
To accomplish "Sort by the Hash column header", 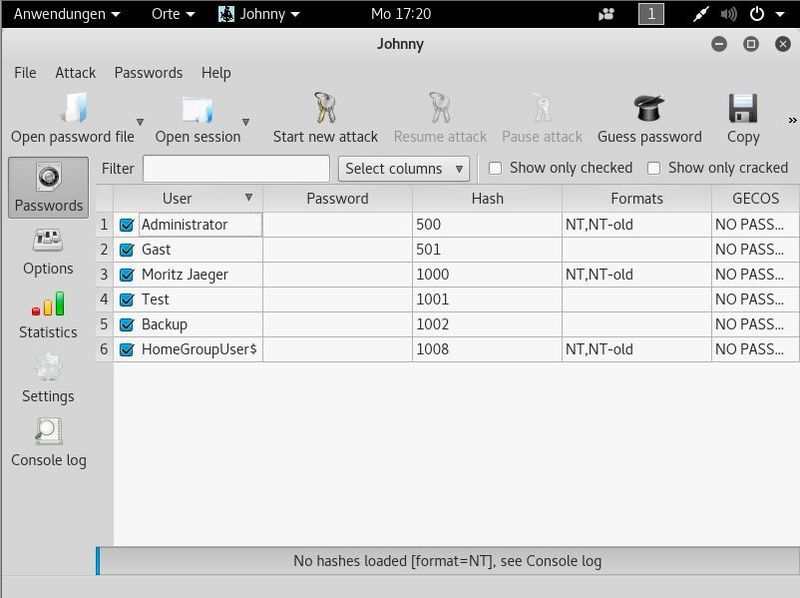I will tap(487, 198).
